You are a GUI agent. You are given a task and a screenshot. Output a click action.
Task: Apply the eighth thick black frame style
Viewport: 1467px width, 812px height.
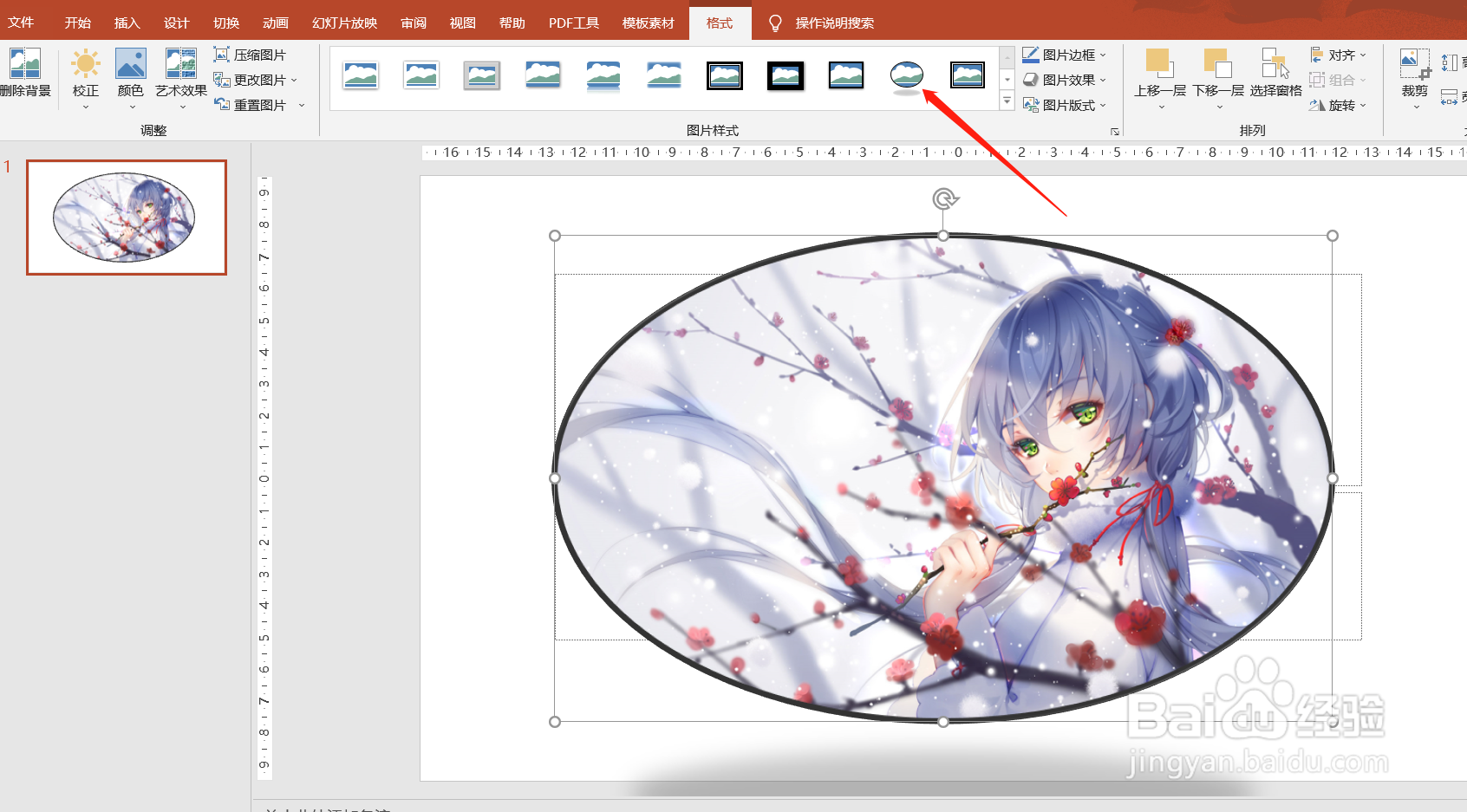[786, 76]
